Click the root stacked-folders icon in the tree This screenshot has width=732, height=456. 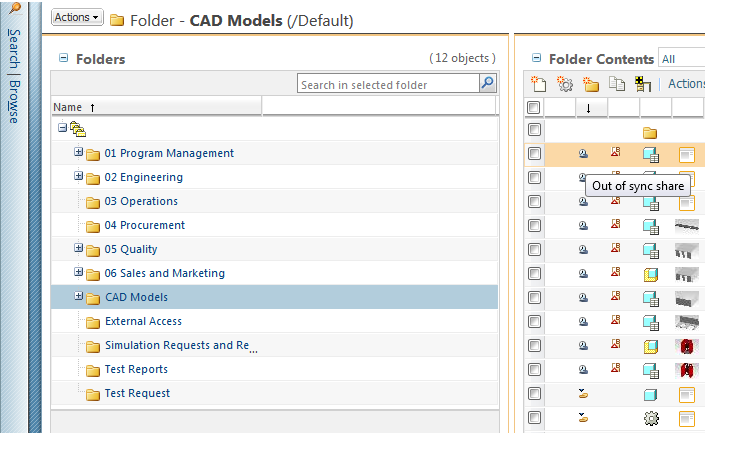tap(78, 129)
